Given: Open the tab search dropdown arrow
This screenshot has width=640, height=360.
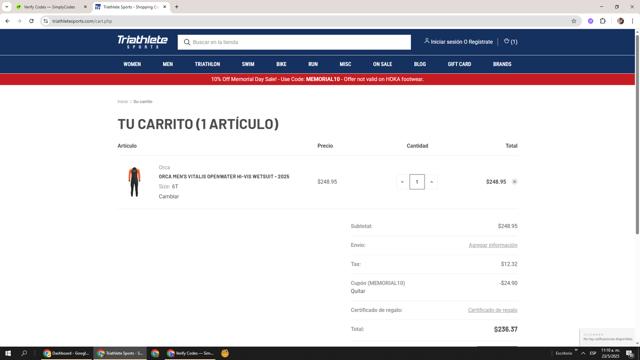Looking at the screenshot, I should pos(7,7).
